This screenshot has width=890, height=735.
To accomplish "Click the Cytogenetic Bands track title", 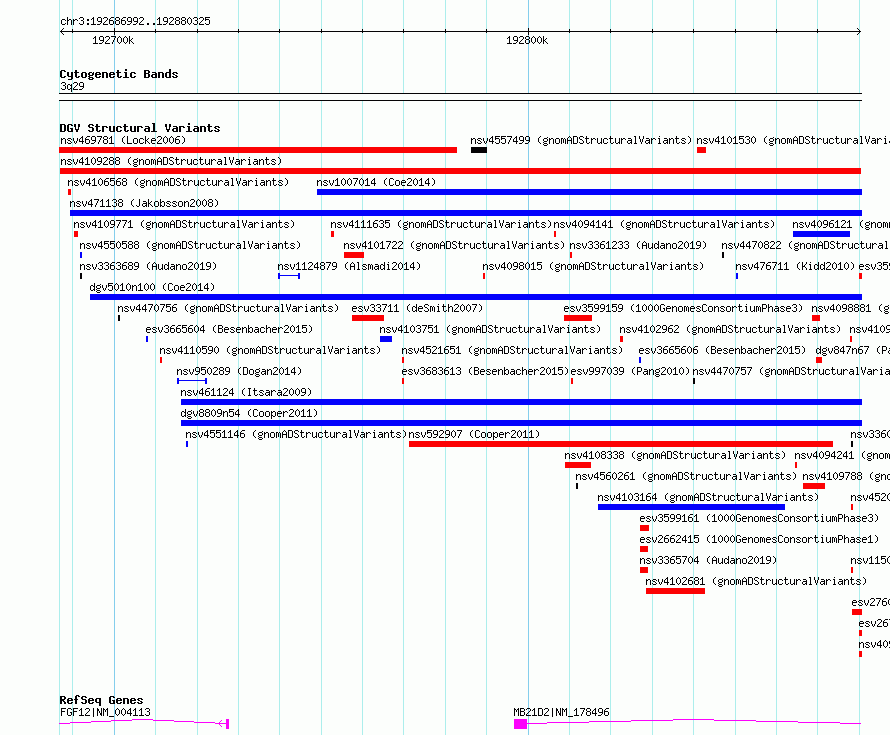I will [x=119, y=74].
